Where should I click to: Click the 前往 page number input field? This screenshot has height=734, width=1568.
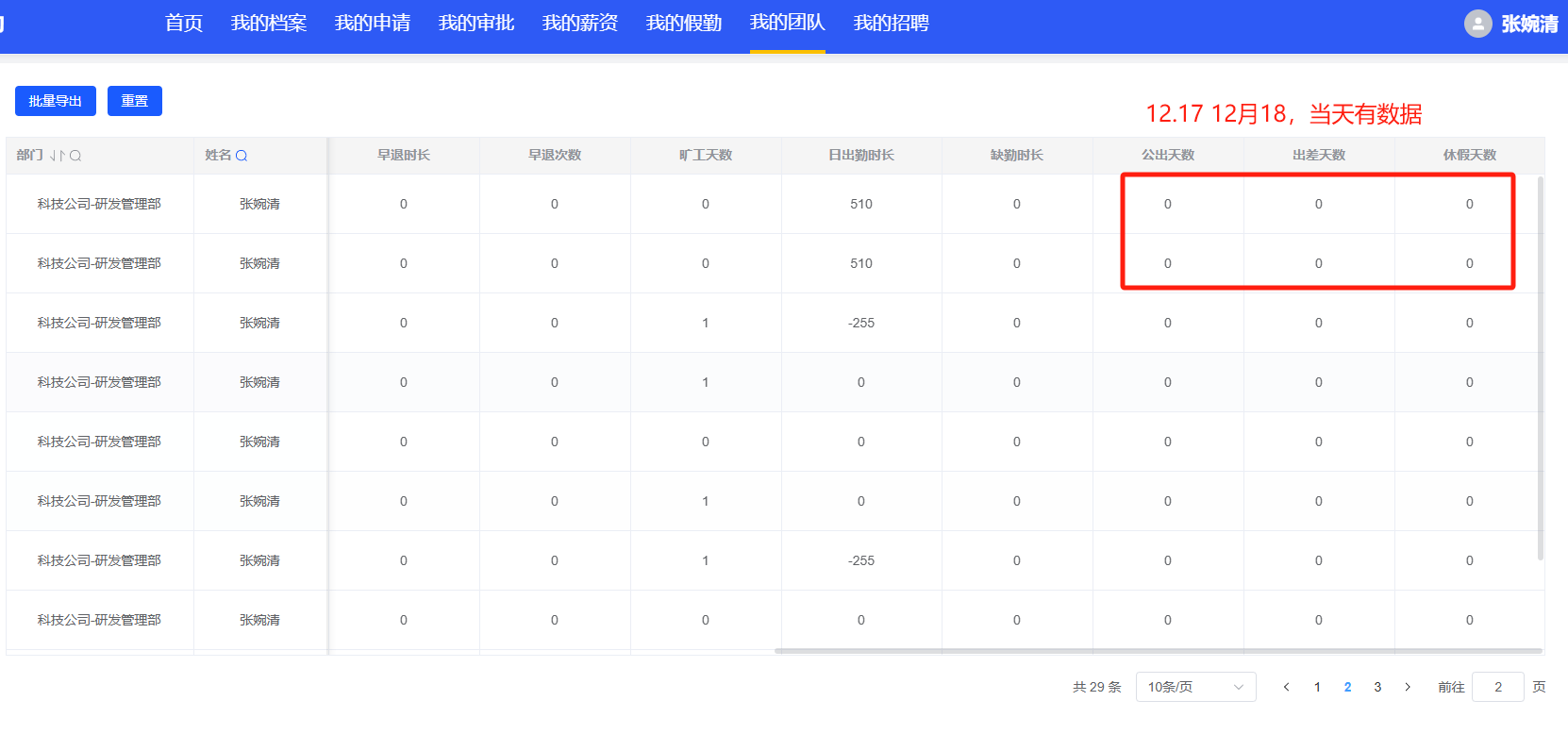point(1497,687)
